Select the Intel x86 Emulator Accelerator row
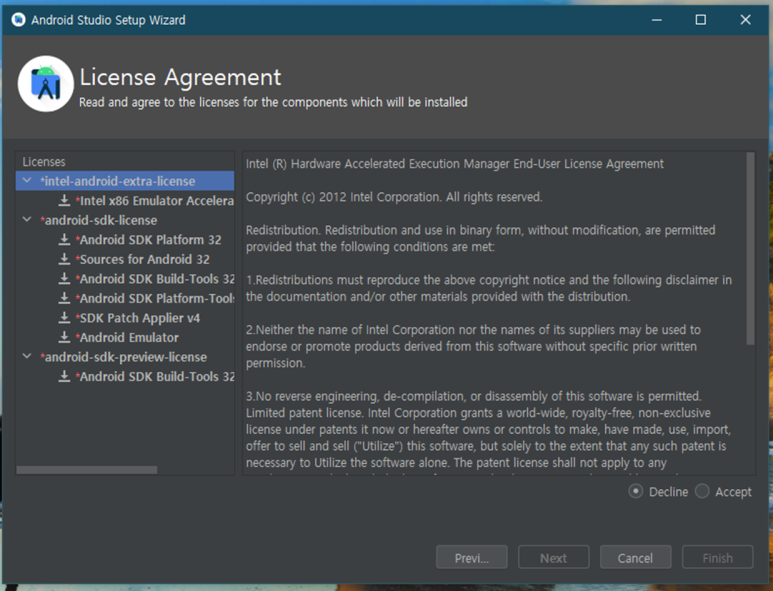The width and height of the screenshot is (773, 591). [125, 201]
